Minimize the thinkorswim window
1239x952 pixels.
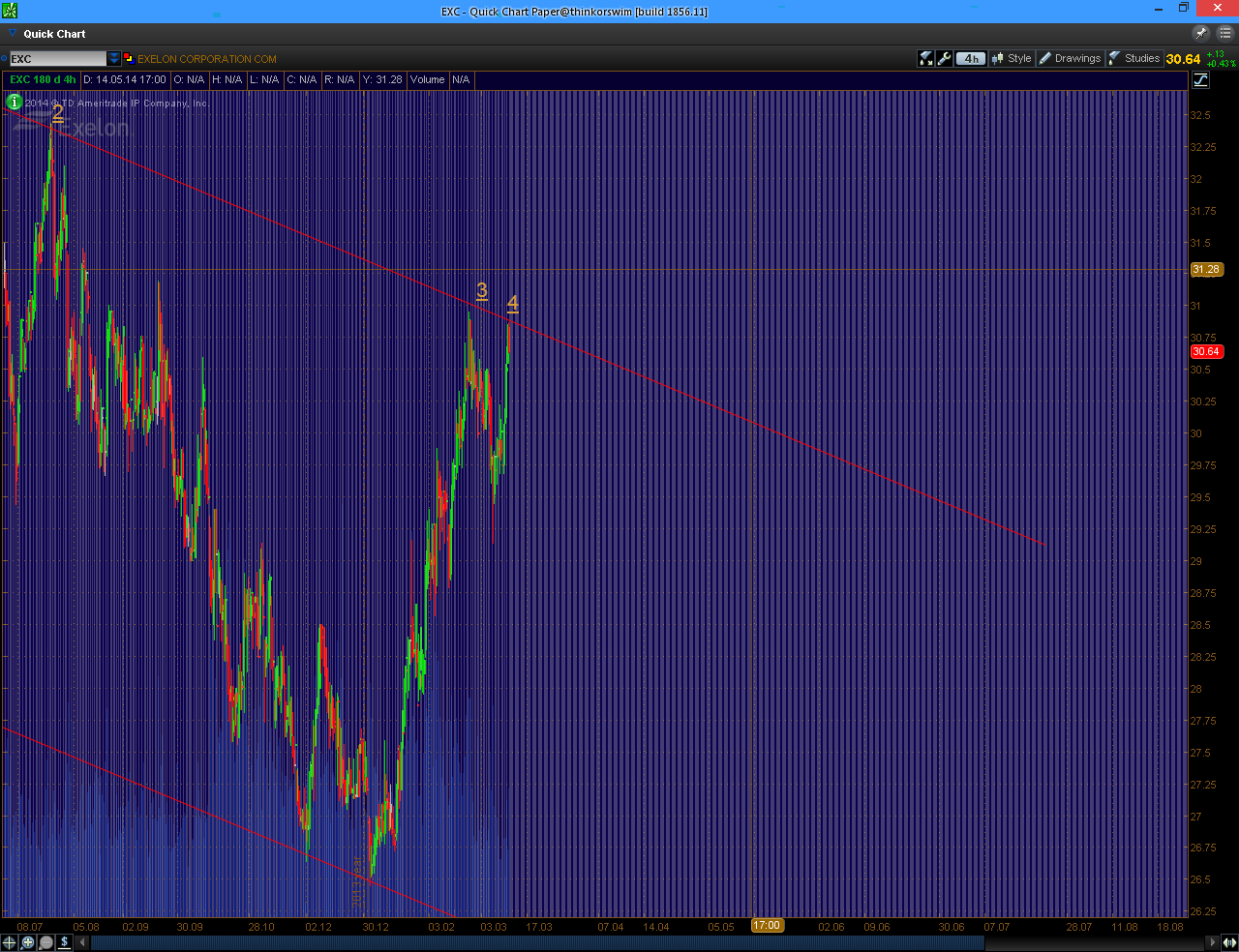(x=1159, y=9)
